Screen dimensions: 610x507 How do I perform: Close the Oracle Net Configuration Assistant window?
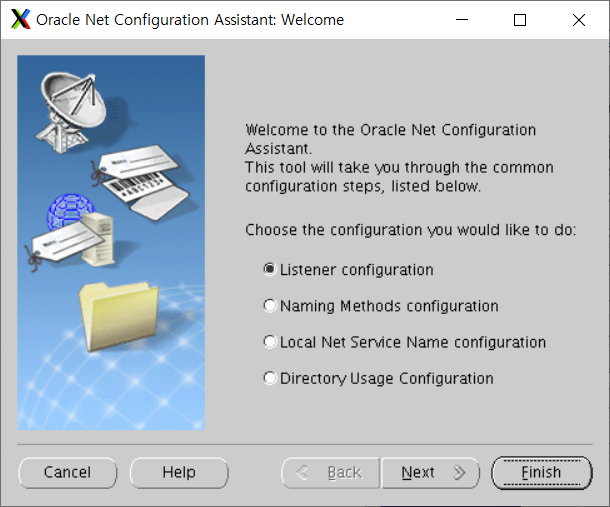click(x=578, y=19)
